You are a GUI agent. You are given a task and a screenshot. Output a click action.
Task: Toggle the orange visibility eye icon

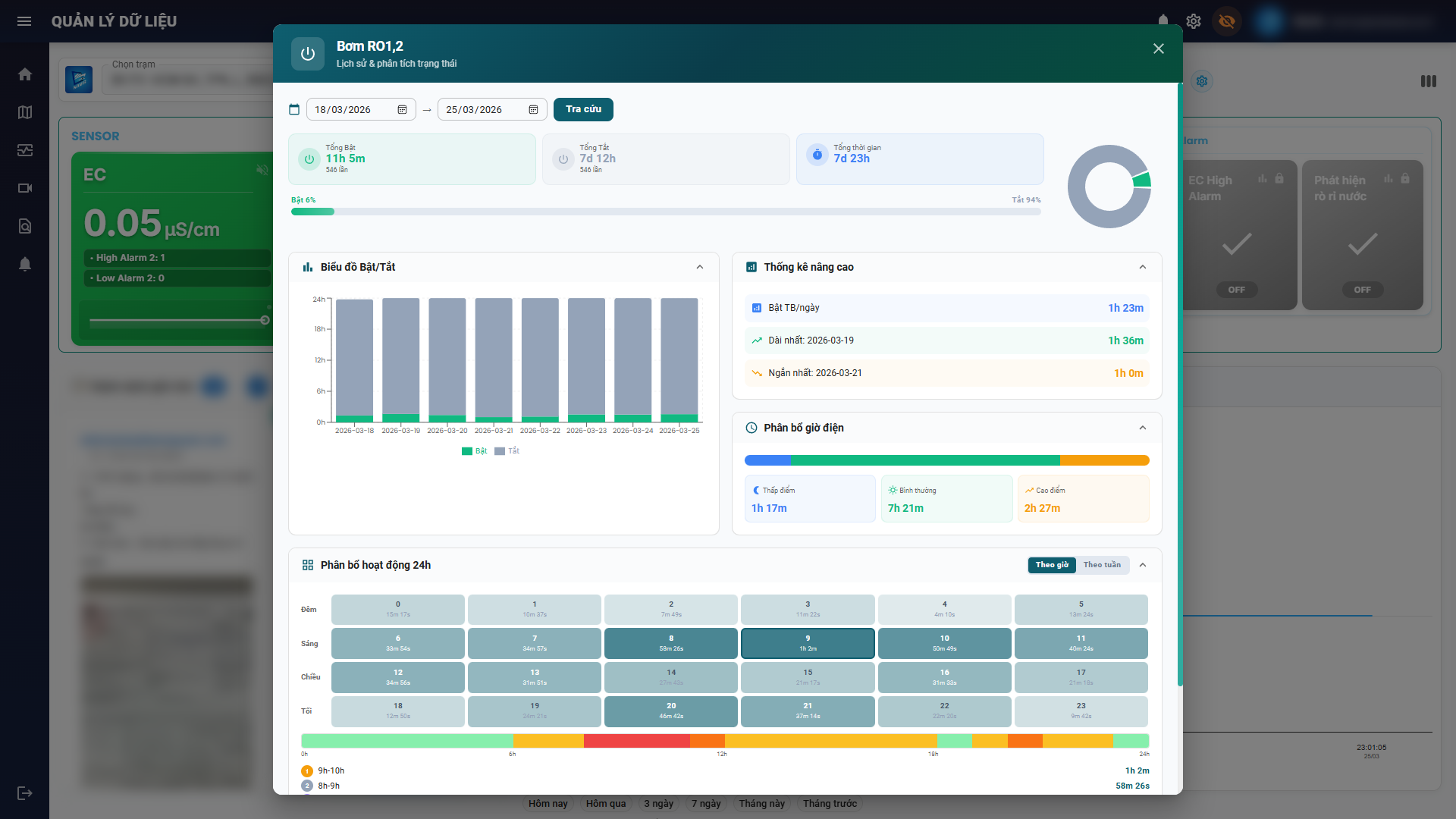[x=1227, y=21]
